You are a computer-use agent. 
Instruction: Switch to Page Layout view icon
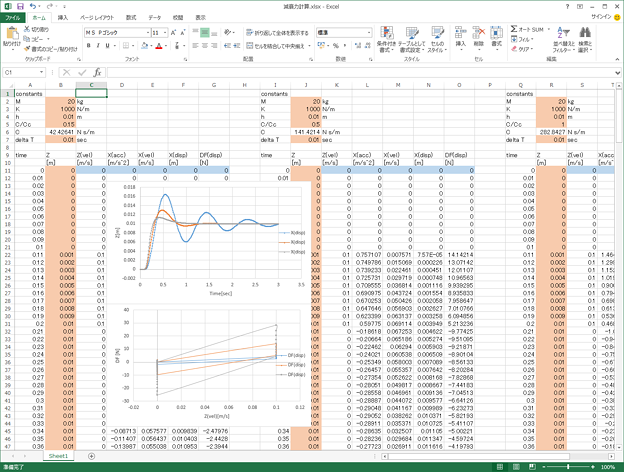point(516,467)
